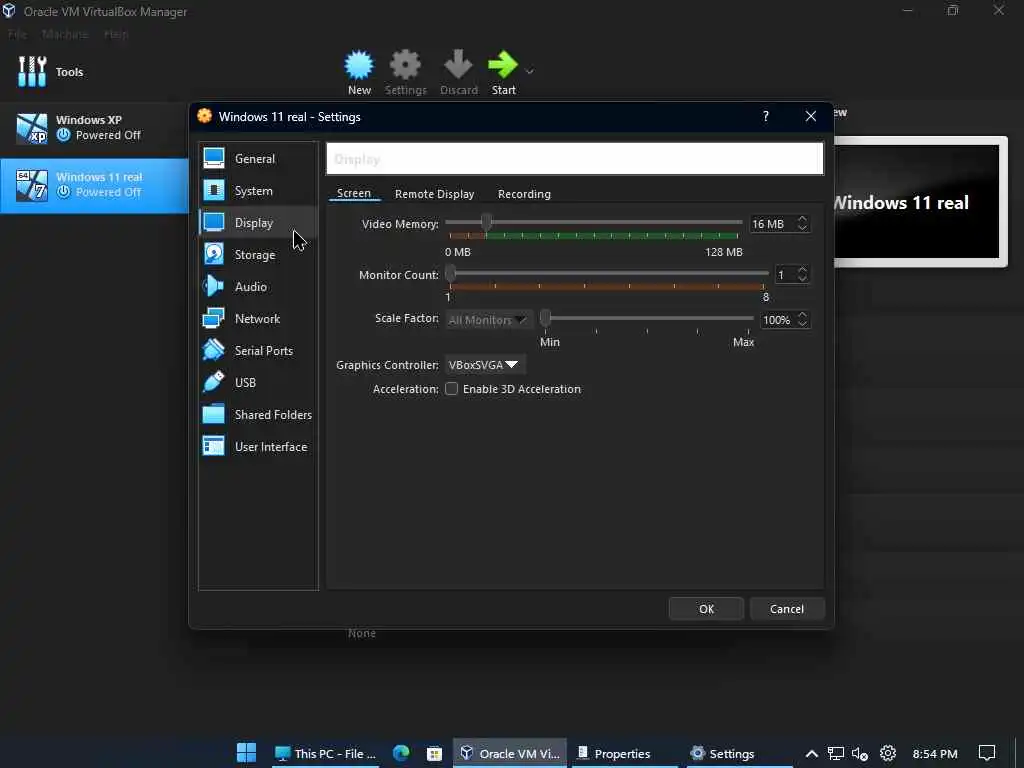Switch to the Recording tab

pyautogui.click(x=524, y=194)
